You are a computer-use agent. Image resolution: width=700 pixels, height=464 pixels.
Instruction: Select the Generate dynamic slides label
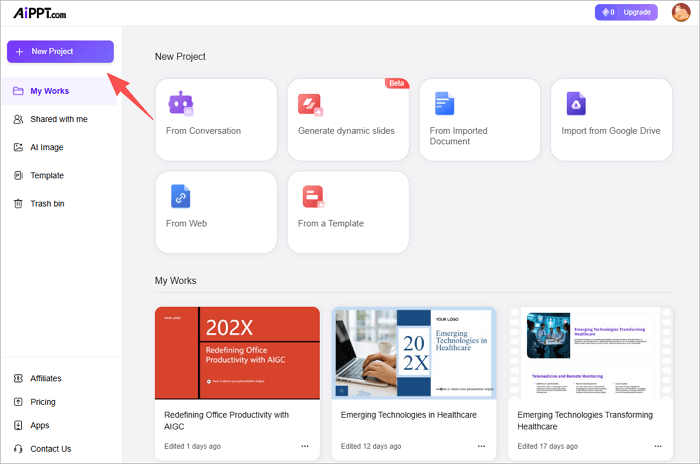click(x=346, y=131)
